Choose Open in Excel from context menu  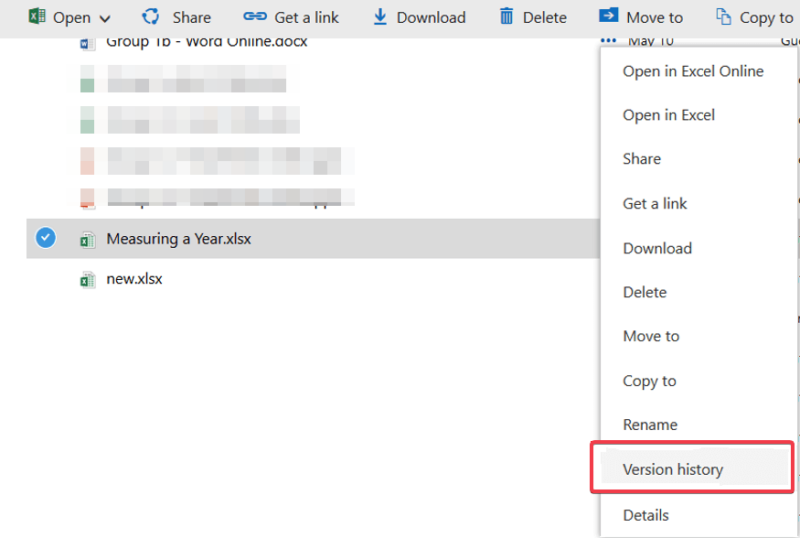pyautogui.click(x=668, y=115)
